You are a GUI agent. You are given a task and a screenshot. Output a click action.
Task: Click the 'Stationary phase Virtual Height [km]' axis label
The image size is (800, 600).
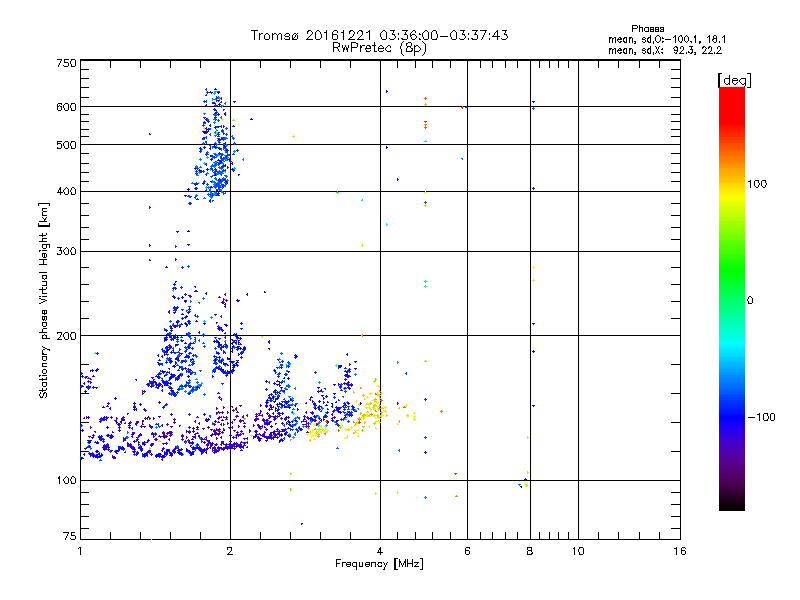click(x=44, y=301)
